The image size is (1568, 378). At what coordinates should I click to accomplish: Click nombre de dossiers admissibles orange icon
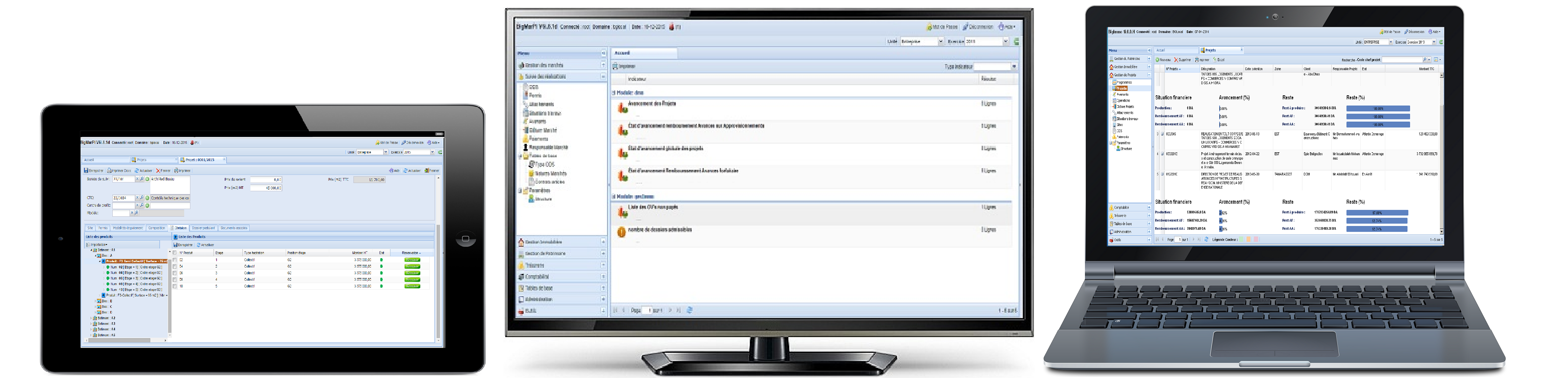622,232
